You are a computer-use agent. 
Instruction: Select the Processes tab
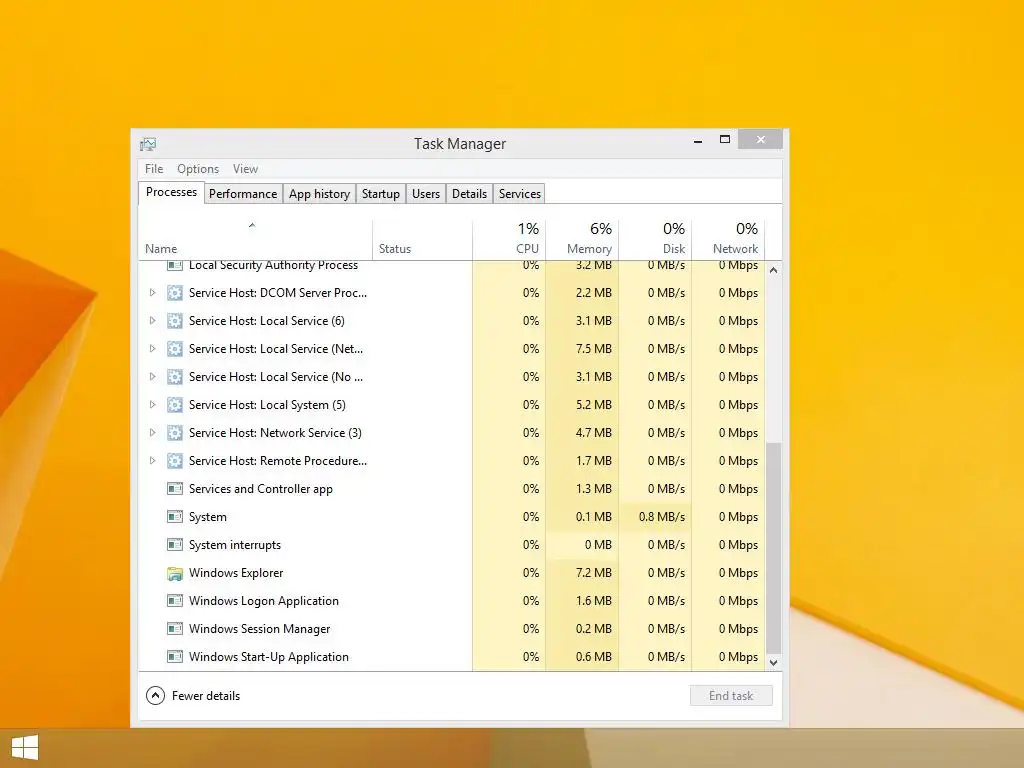pyautogui.click(x=171, y=192)
